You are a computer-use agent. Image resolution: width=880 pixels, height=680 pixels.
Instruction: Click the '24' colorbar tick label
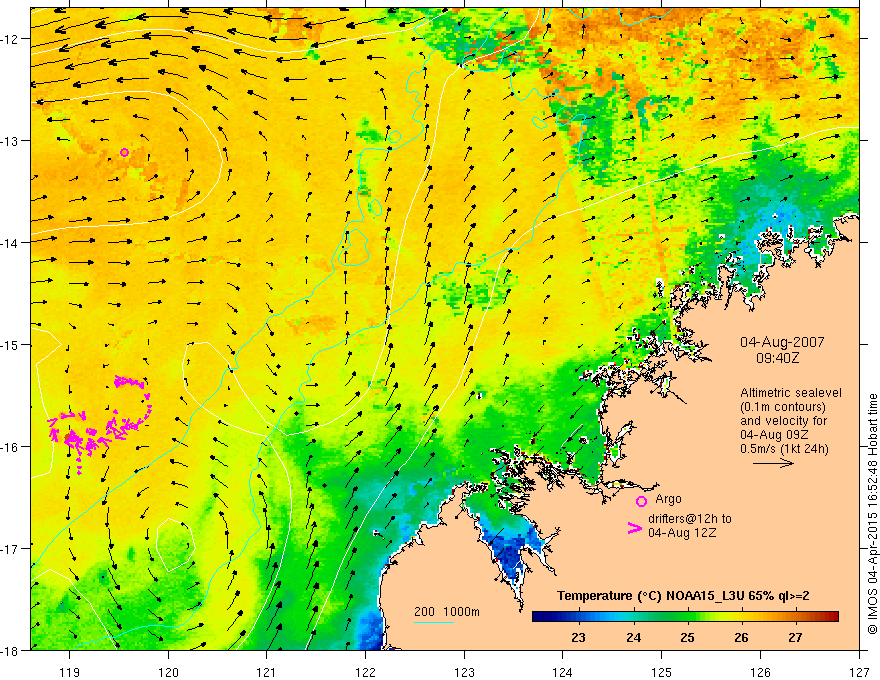point(634,637)
